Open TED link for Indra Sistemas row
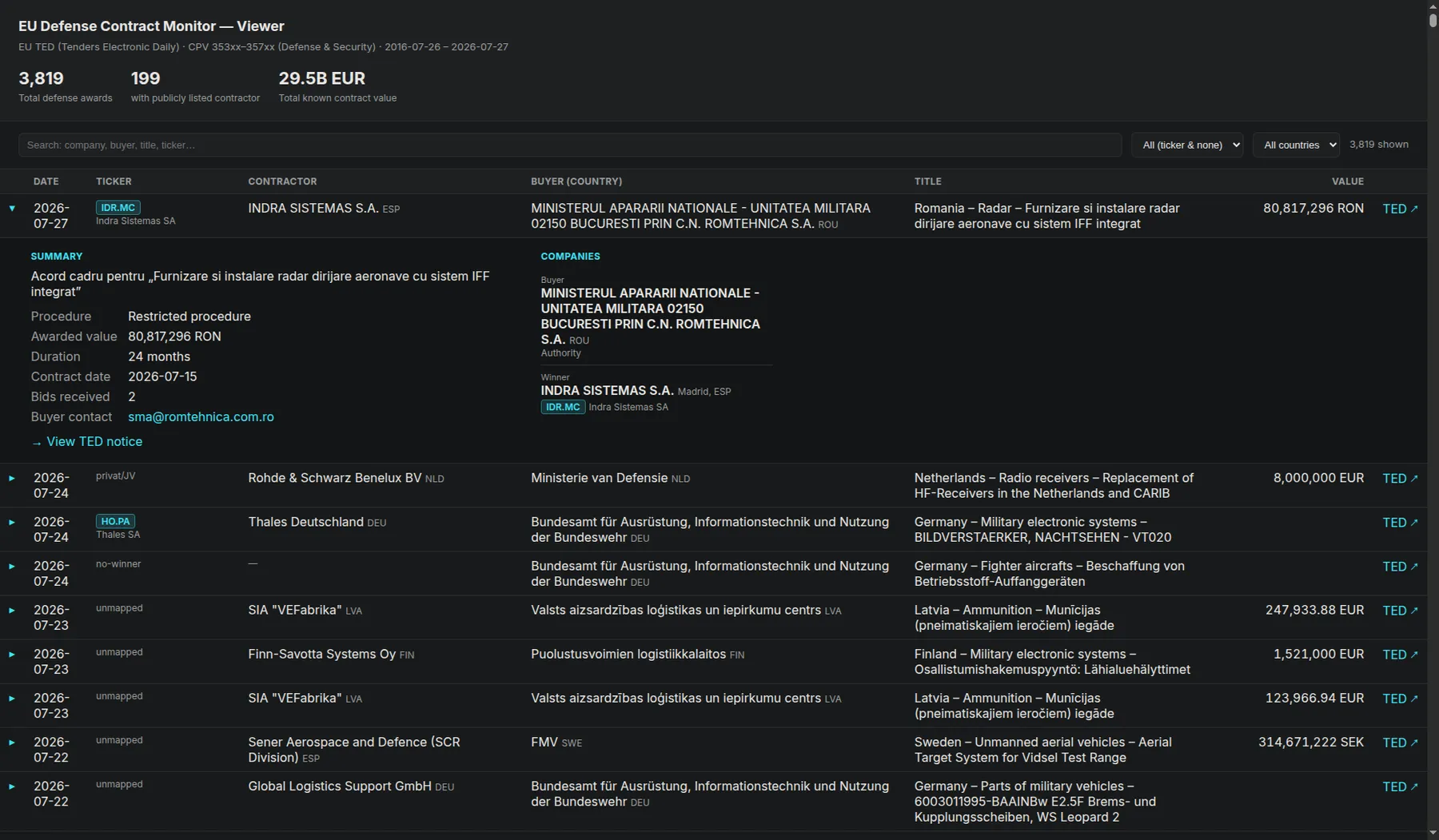This screenshot has width=1439, height=840. point(1400,209)
